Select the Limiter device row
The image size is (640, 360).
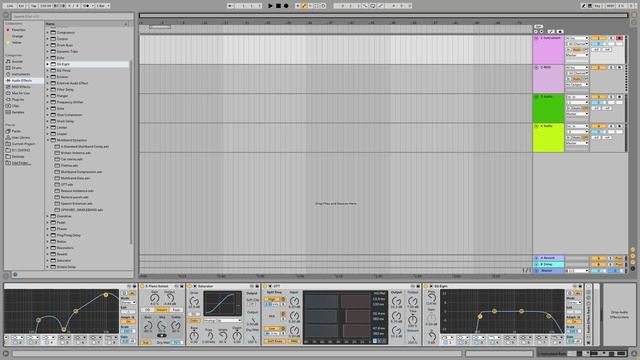pos(62,127)
